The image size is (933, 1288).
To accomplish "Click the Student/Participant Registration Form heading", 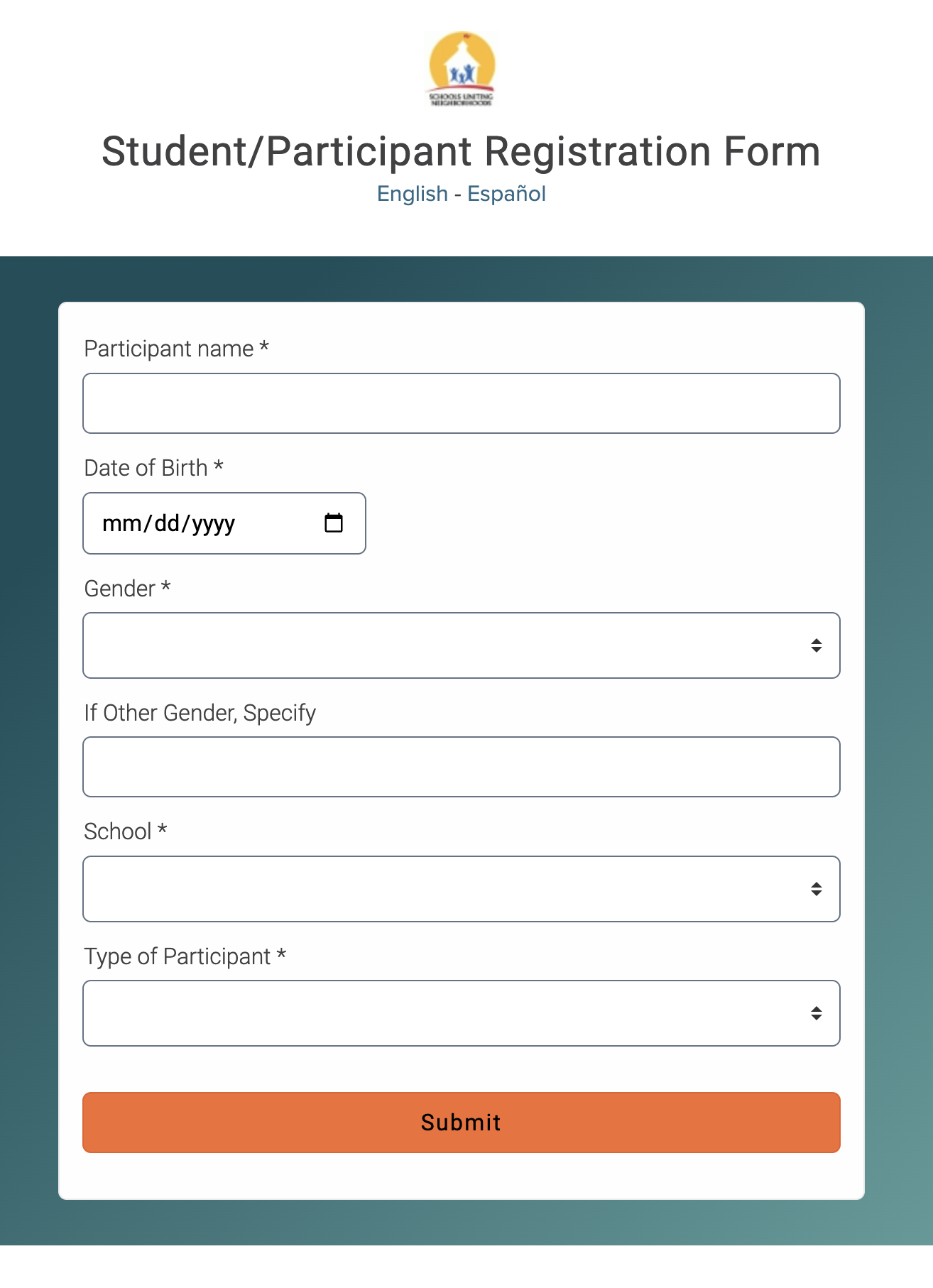I will [462, 151].
